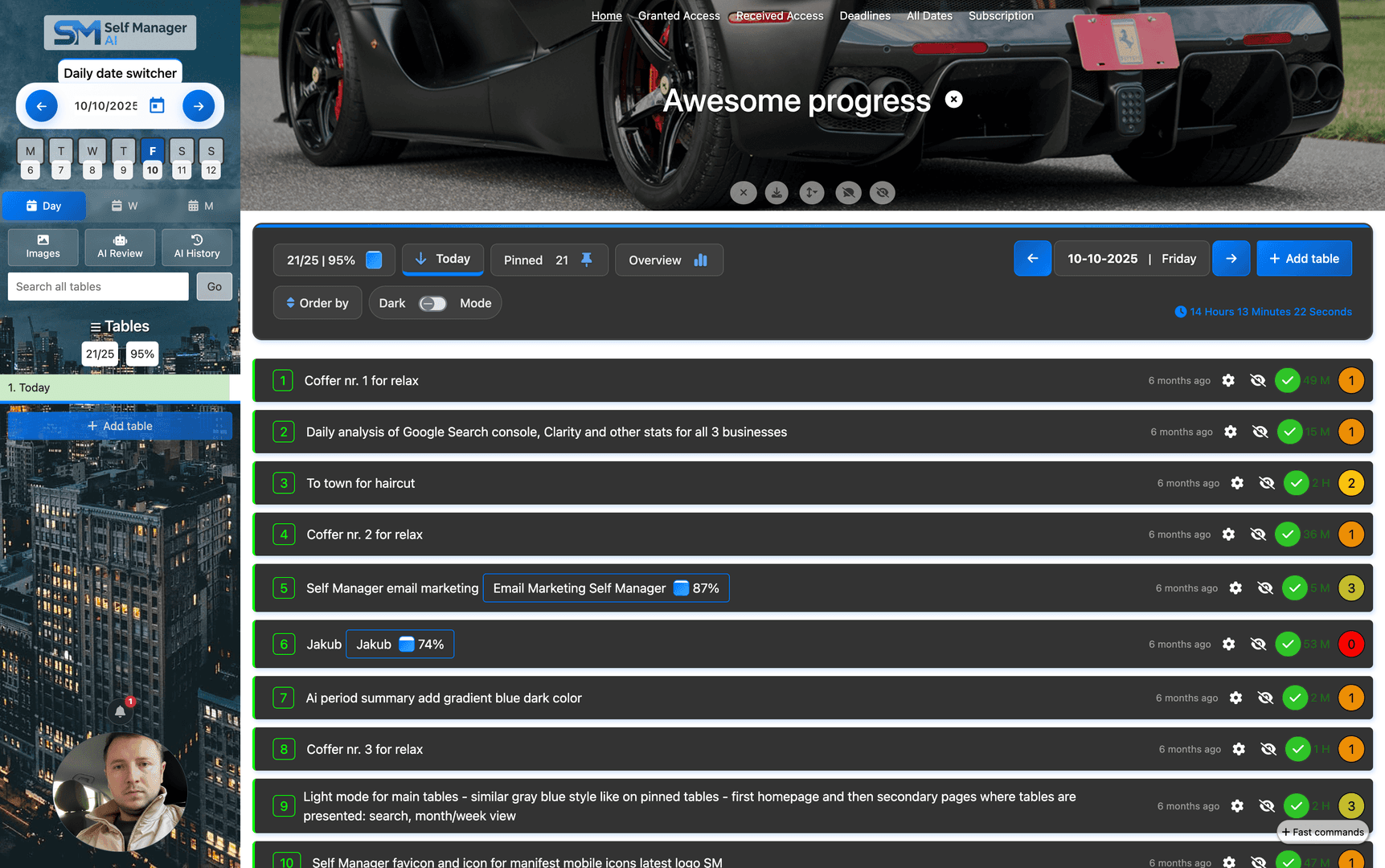Image resolution: width=1385 pixels, height=868 pixels.
Task: Open the banner height resize icon
Action: pyautogui.click(x=812, y=193)
